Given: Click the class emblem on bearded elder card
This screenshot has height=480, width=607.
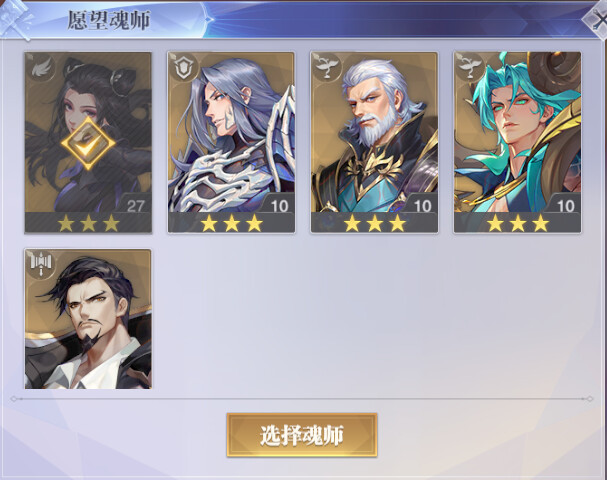Looking at the screenshot, I should pyautogui.click(x=328, y=68).
